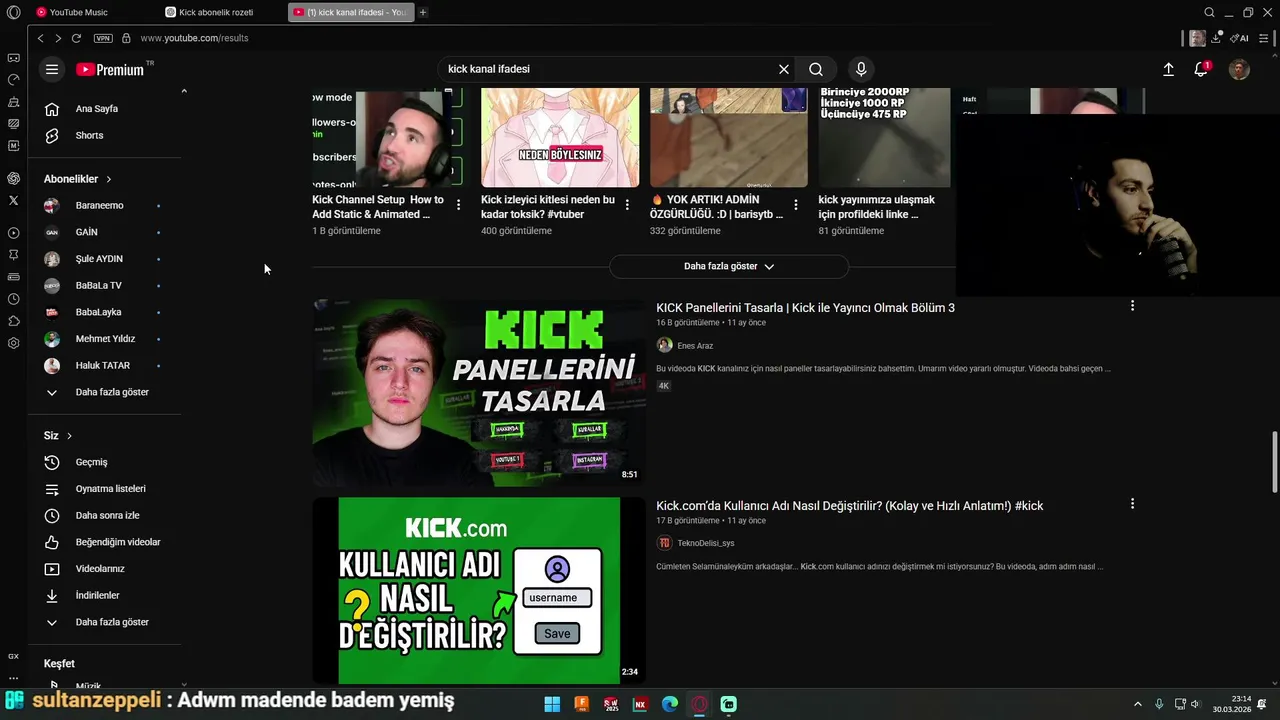
Task: Open the taskbar volume icon
Action: pos(1195,704)
